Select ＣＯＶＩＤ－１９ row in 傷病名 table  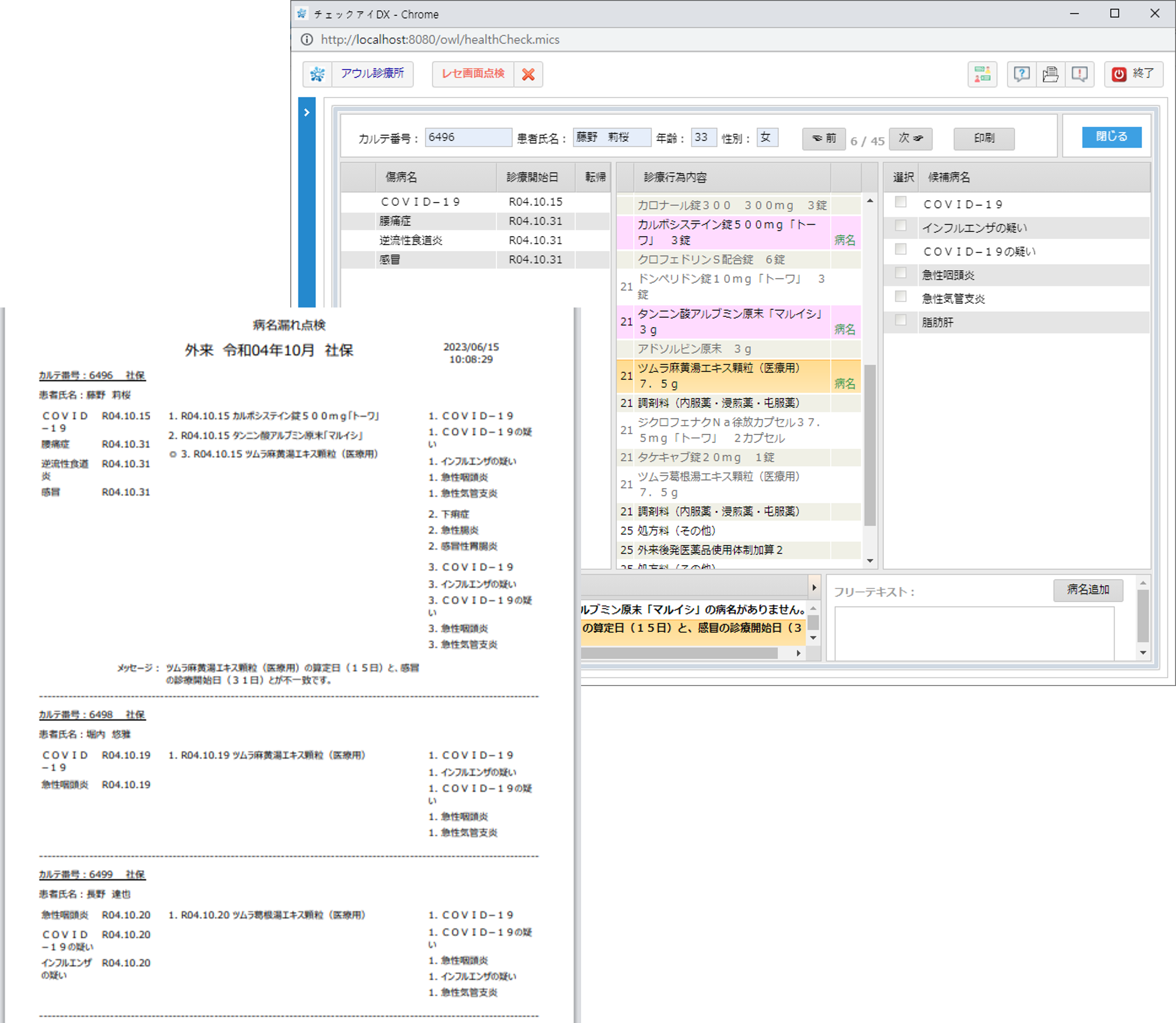475,202
